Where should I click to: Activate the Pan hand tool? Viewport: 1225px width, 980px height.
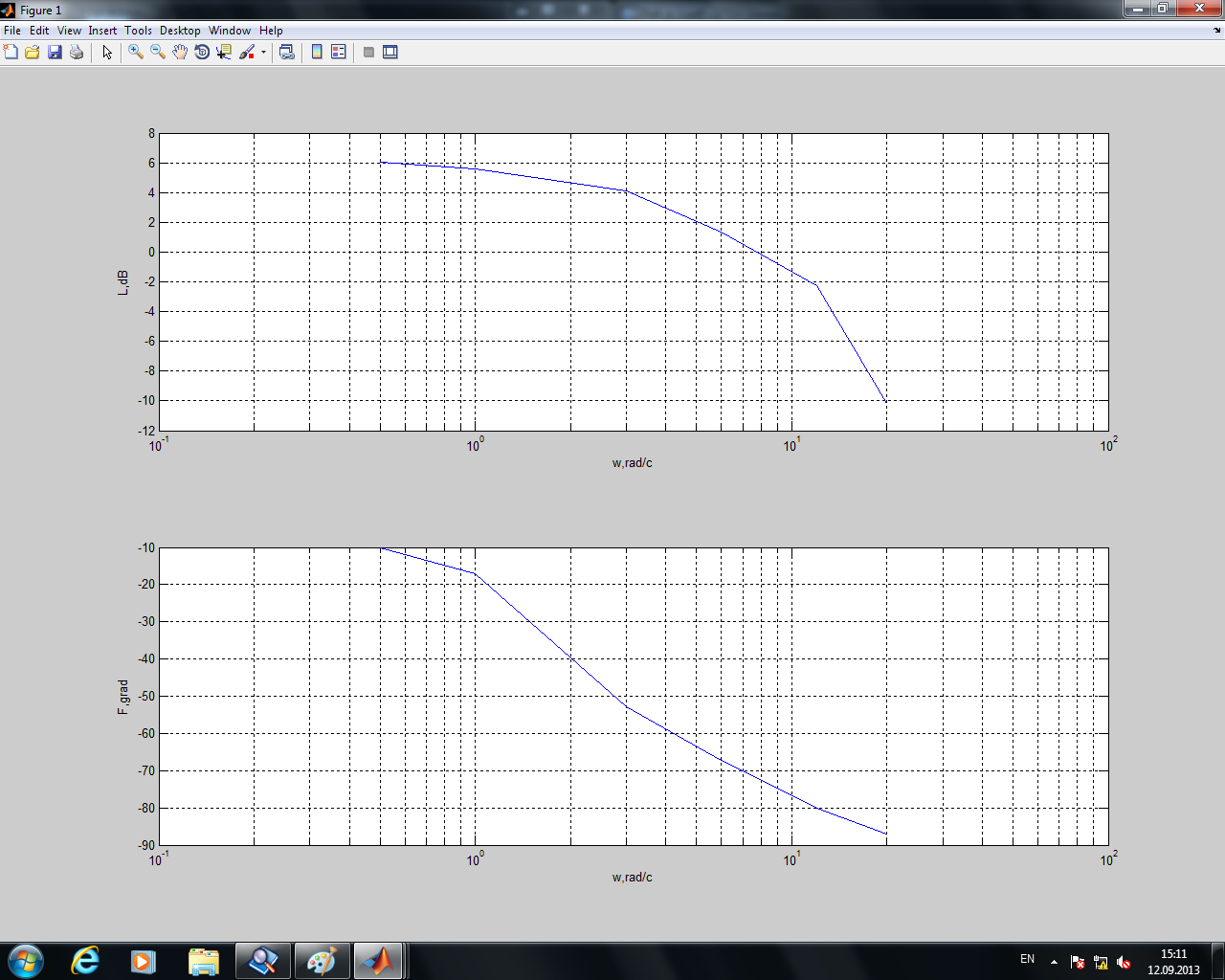pyautogui.click(x=180, y=52)
